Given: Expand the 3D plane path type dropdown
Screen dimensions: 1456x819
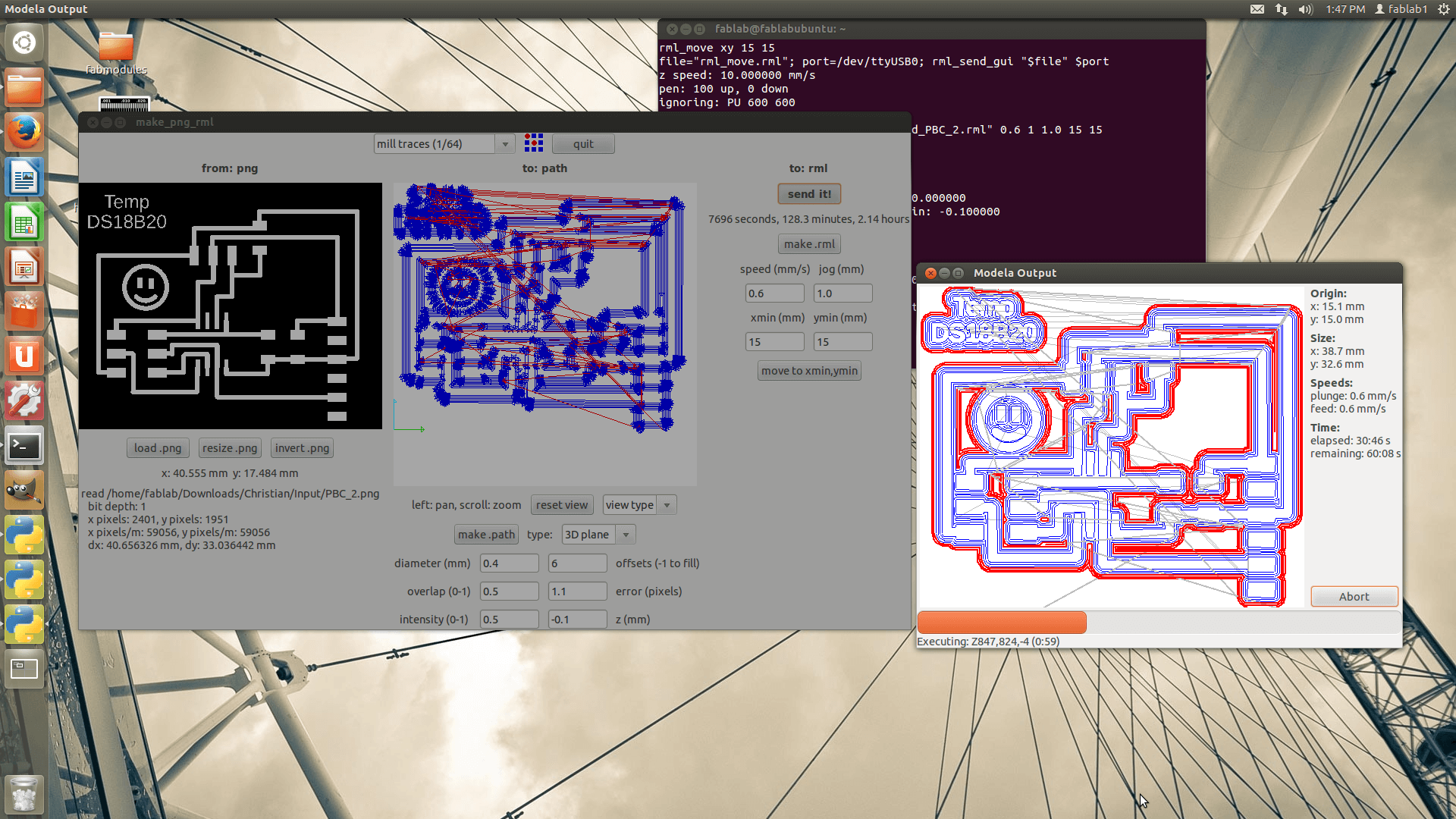Looking at the screenshot, I should 626,533.
